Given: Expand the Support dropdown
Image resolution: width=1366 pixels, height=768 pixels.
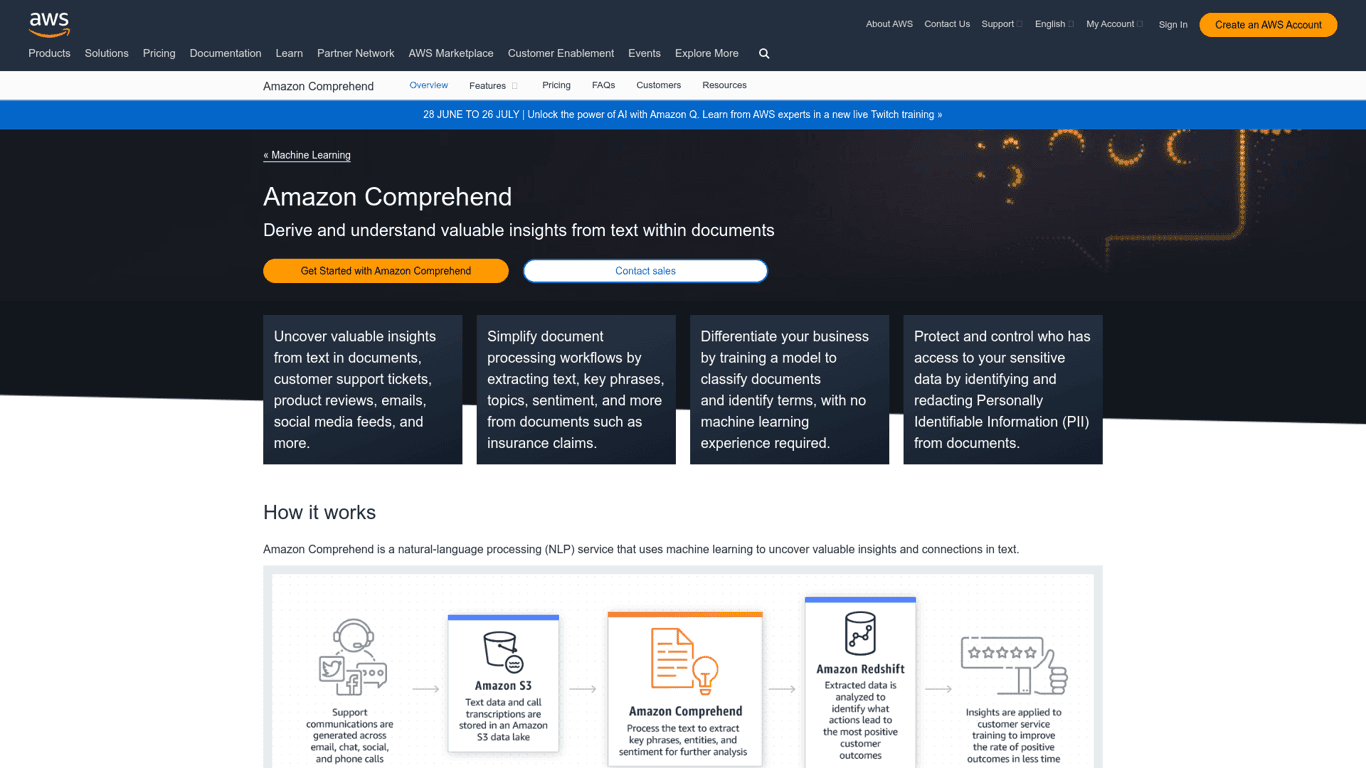Looking at the screenshot, I should click(1001, 24).
